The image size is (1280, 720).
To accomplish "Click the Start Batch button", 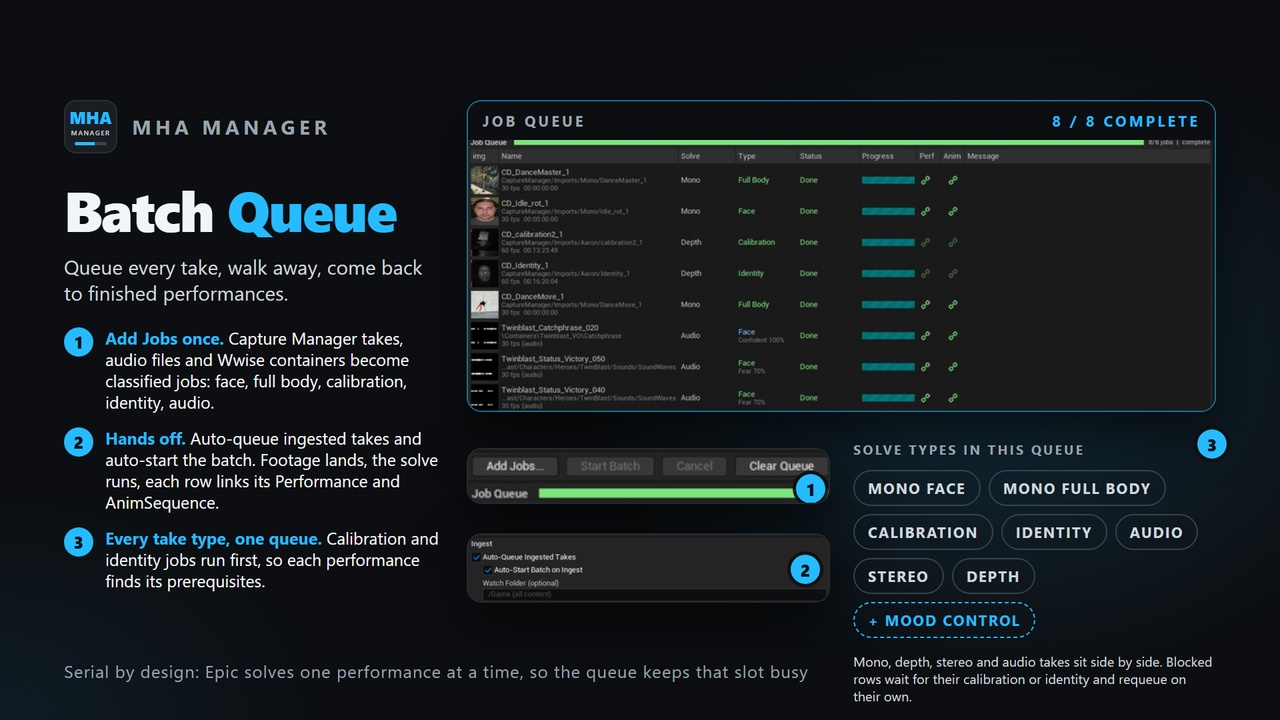I will (610, 466).
